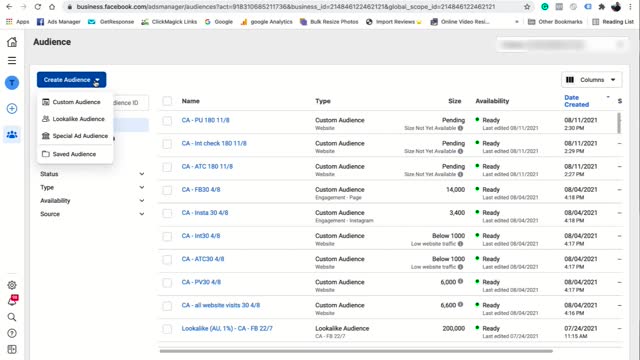Open the help question mark icon
640x360 pixels.
tap(12, 333)
